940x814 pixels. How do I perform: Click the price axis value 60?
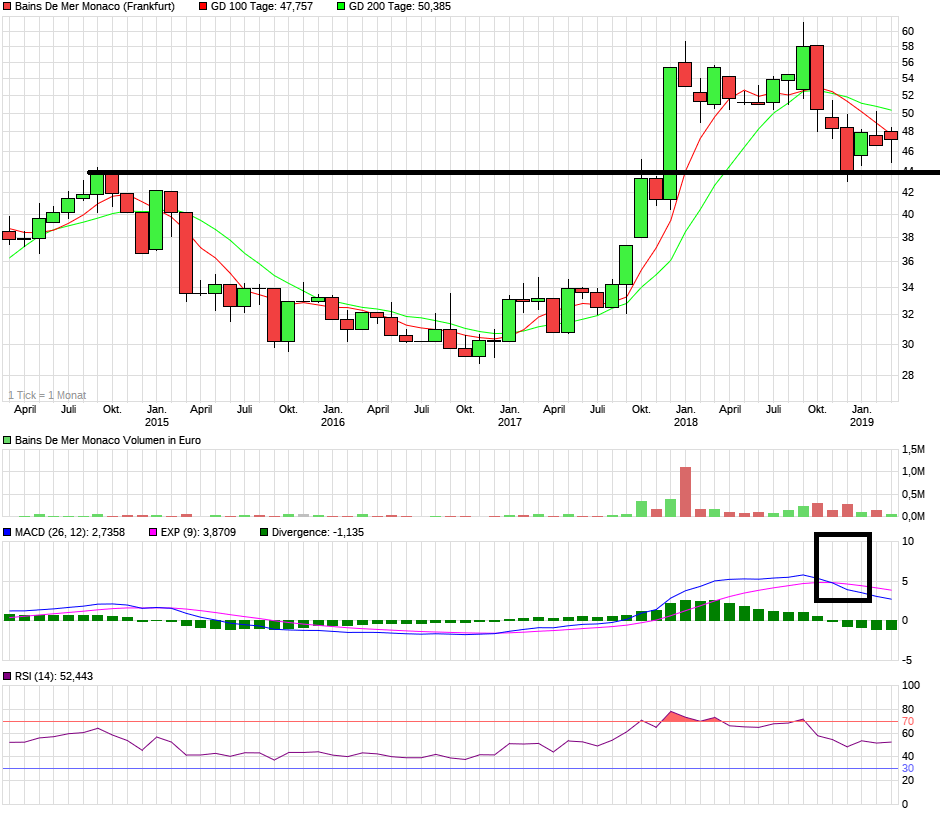click(908, 31)
